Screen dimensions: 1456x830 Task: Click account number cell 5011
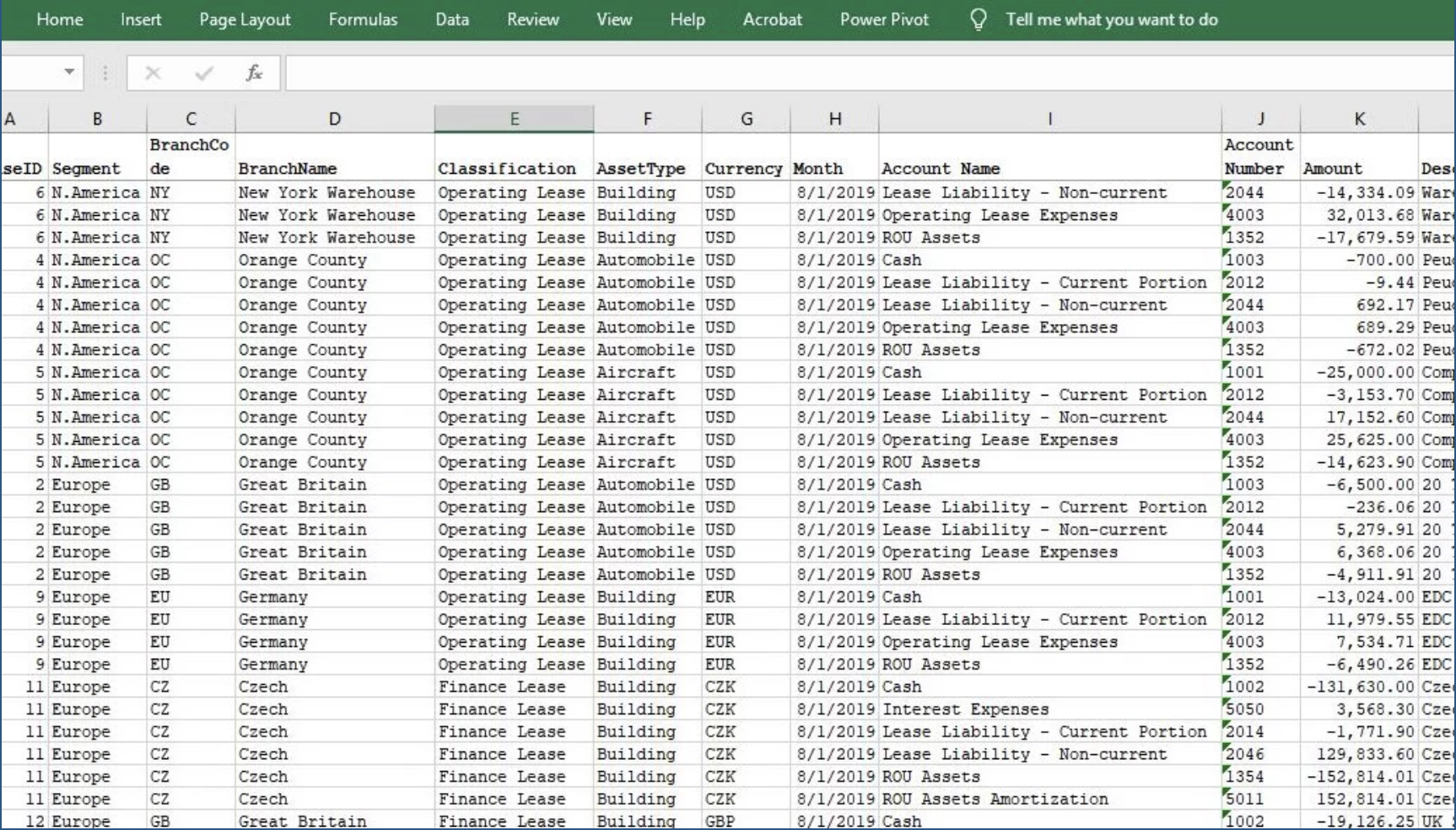1260,799
